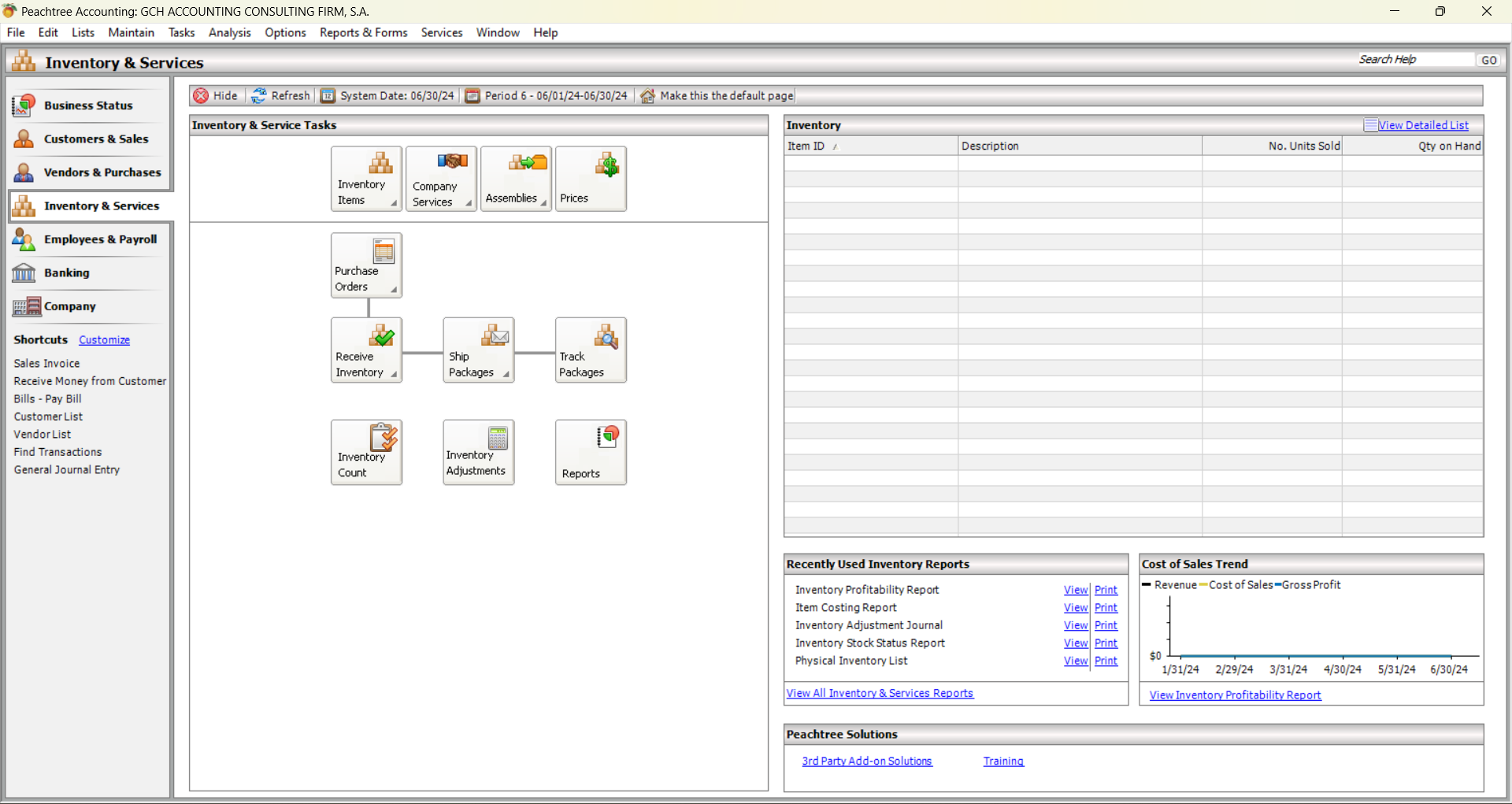The height and width of the screenshot is (804, 1512).
Task: Open the Ship Packages task icon
Action: 479,350
